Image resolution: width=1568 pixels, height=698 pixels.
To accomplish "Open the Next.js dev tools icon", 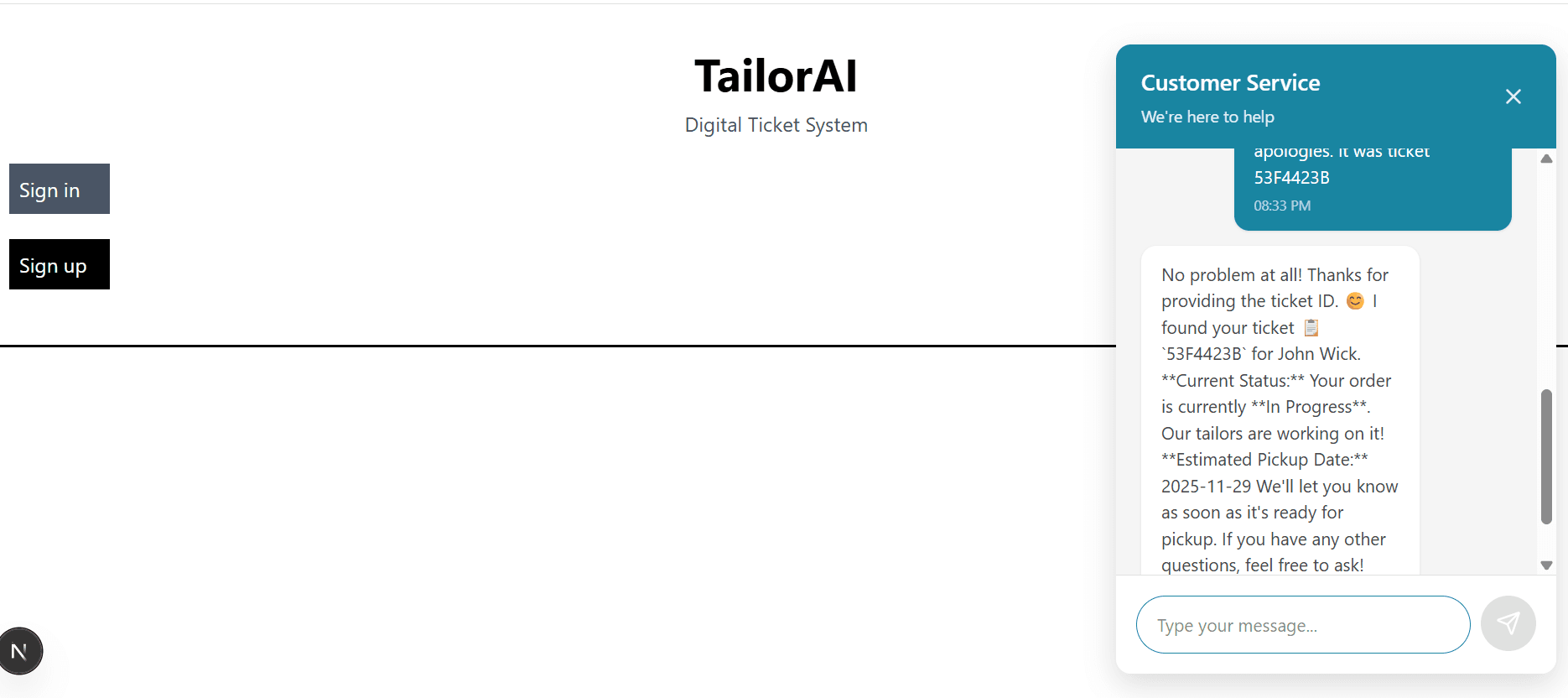I will click(x=20, y=650).
